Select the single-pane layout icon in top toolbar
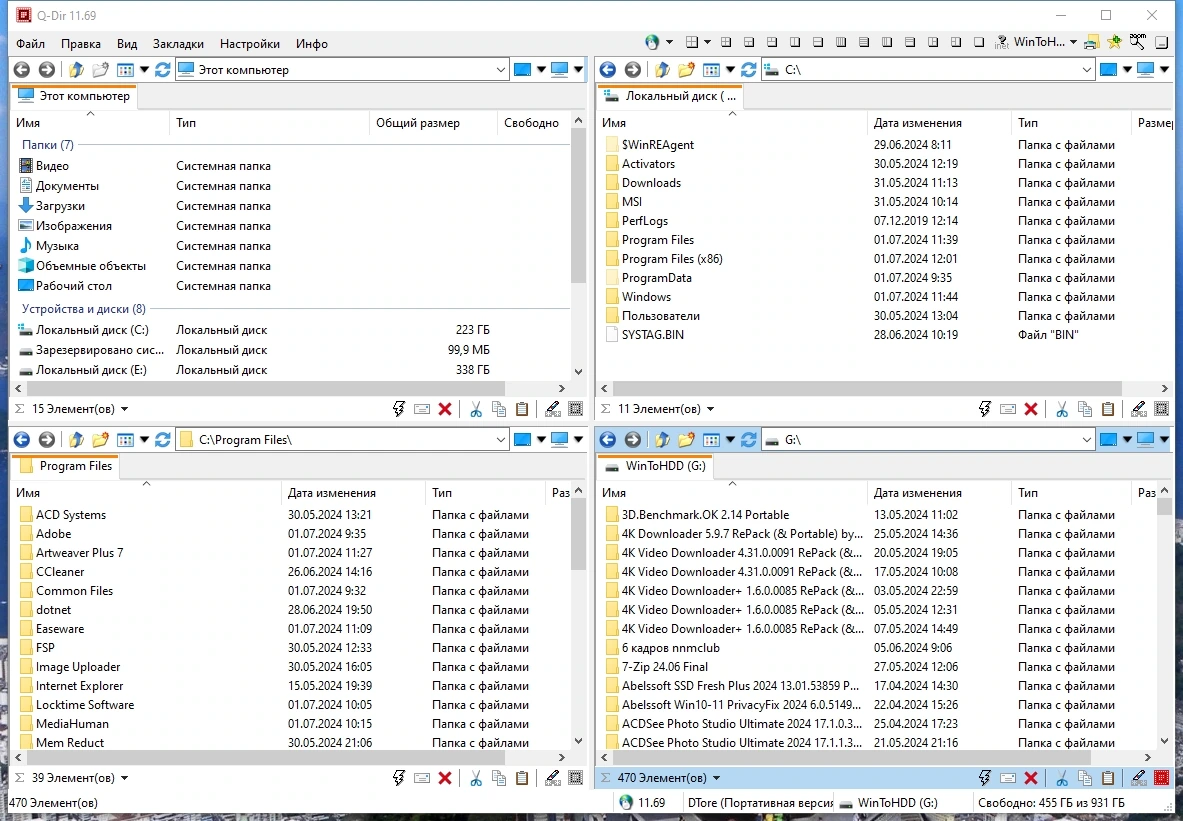The width and height of the screenshot is (1183, 821). 979,43
